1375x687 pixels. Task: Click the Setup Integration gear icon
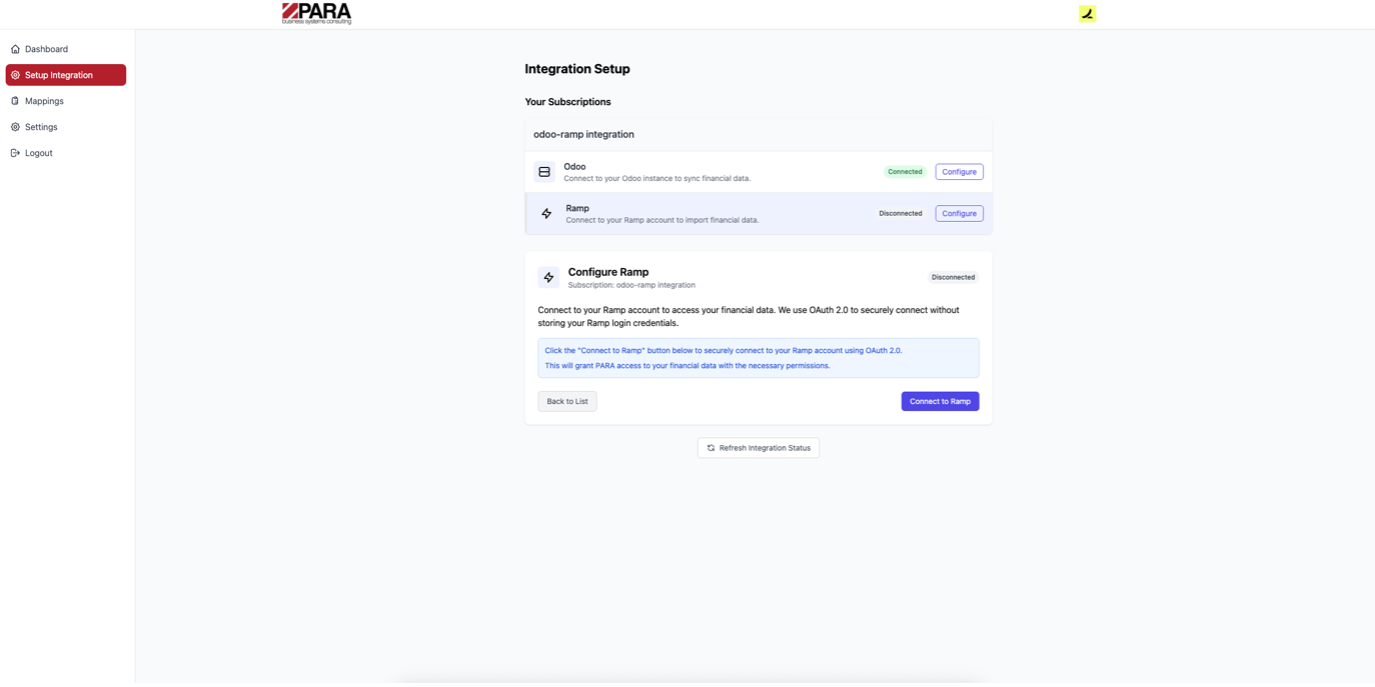(x=15, y=75)
